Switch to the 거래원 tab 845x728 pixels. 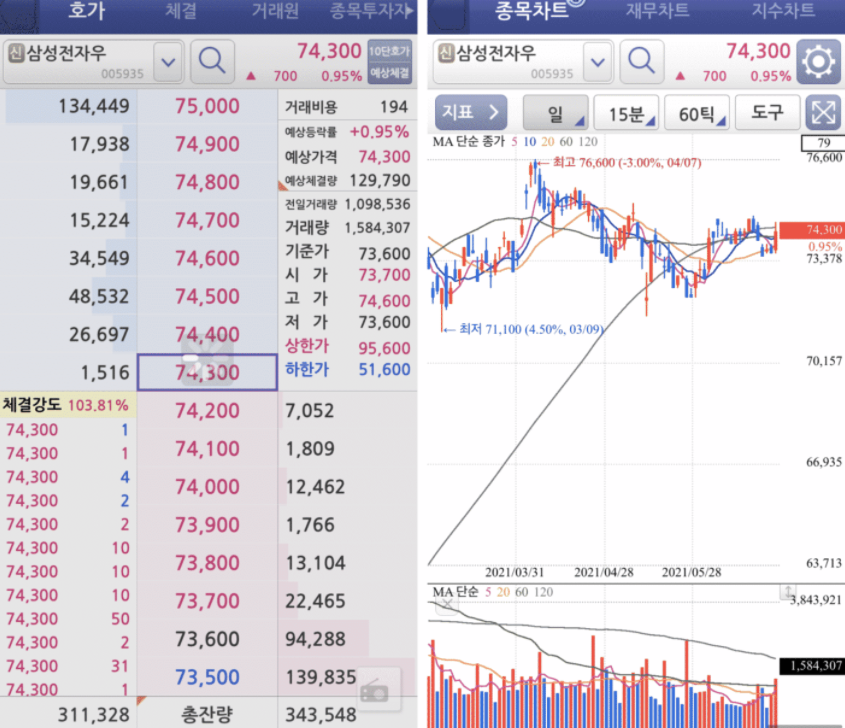point(275,11)
